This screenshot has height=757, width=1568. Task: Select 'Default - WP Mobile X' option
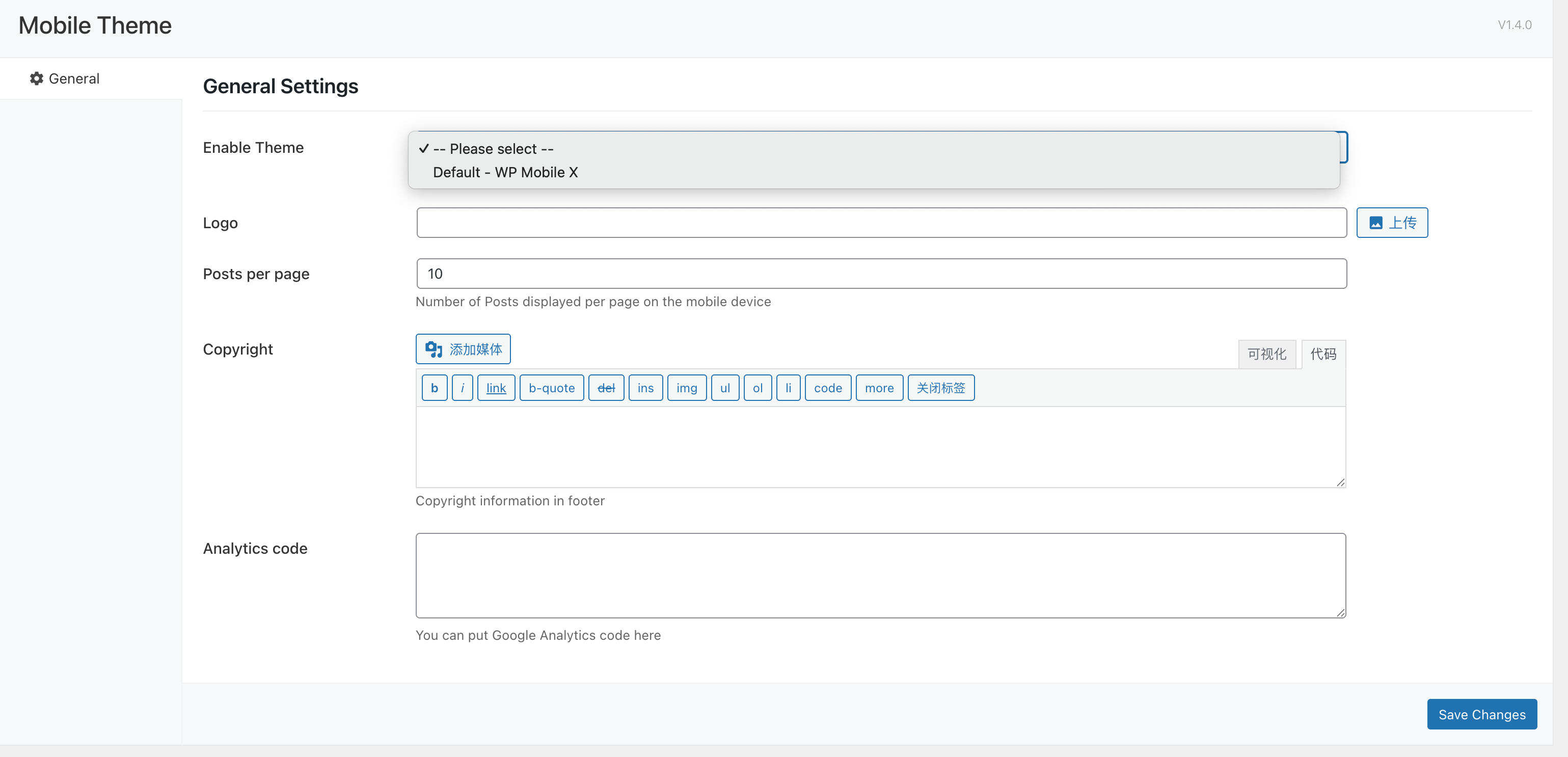[x=505, y=172]
